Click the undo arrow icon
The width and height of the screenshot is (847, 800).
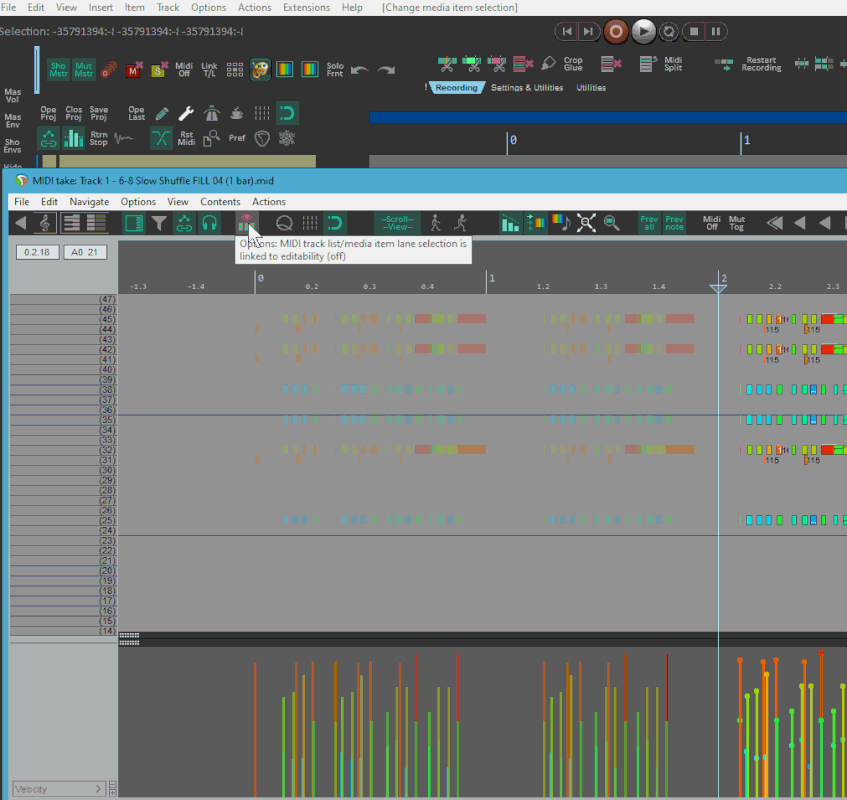click(360, 70)
